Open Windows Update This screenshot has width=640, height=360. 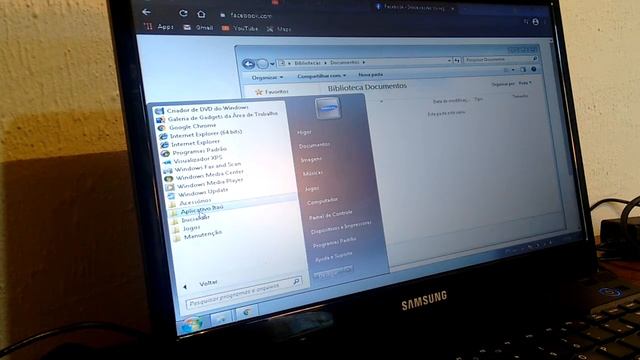click(198, 192)
